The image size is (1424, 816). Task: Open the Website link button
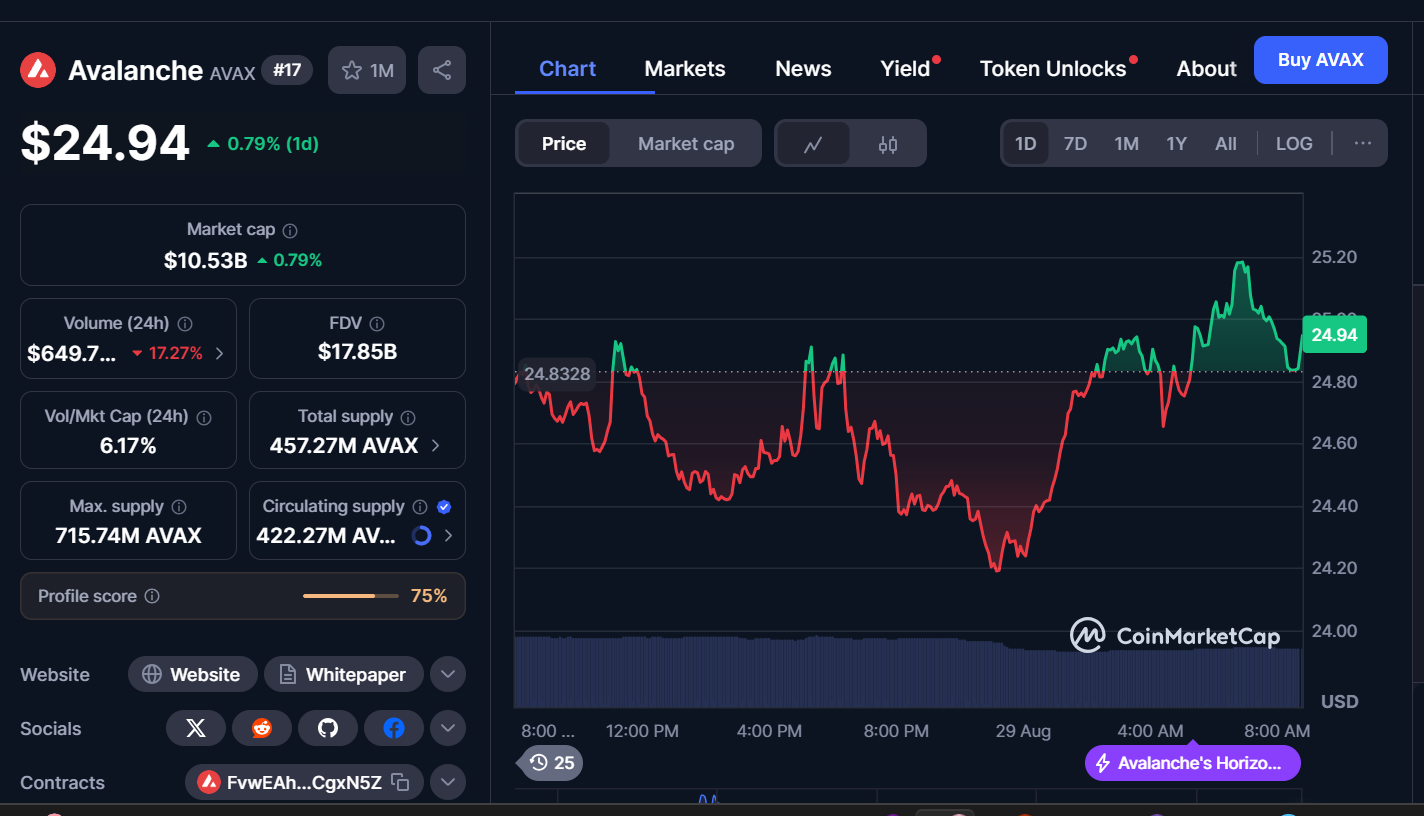pyautogui.click(x=192, y=674)
